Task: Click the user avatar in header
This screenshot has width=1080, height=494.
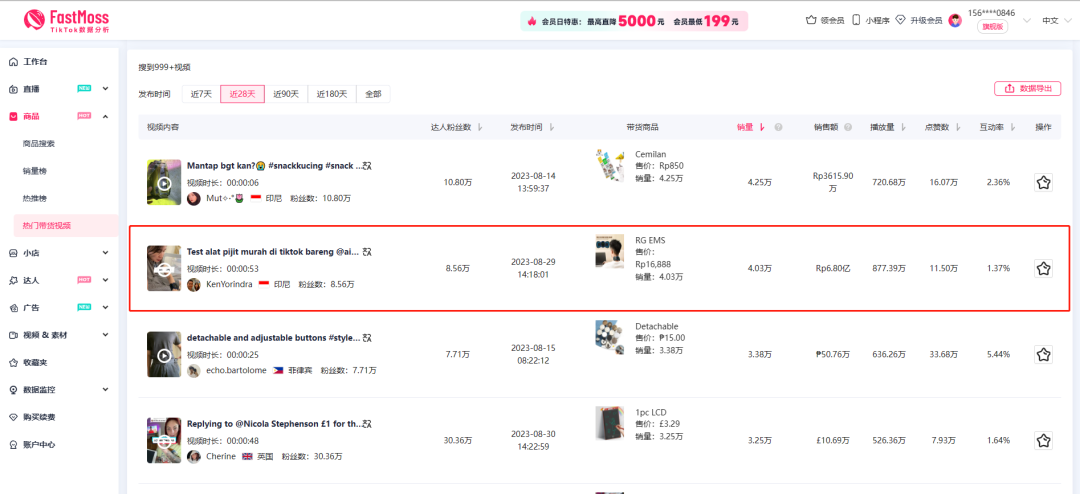Action: [955, 20]
